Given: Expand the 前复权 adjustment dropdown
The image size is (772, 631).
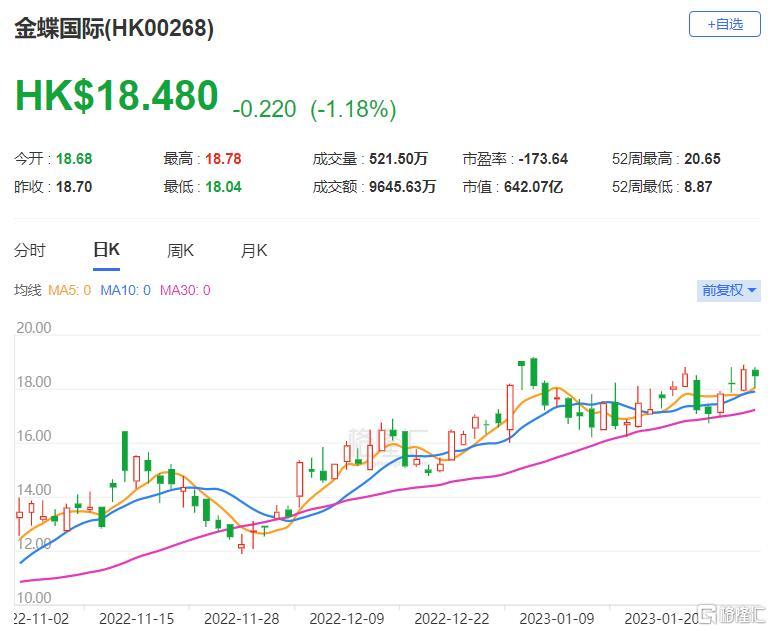Looking at the screenshot, I should click(x=728, y=290).
